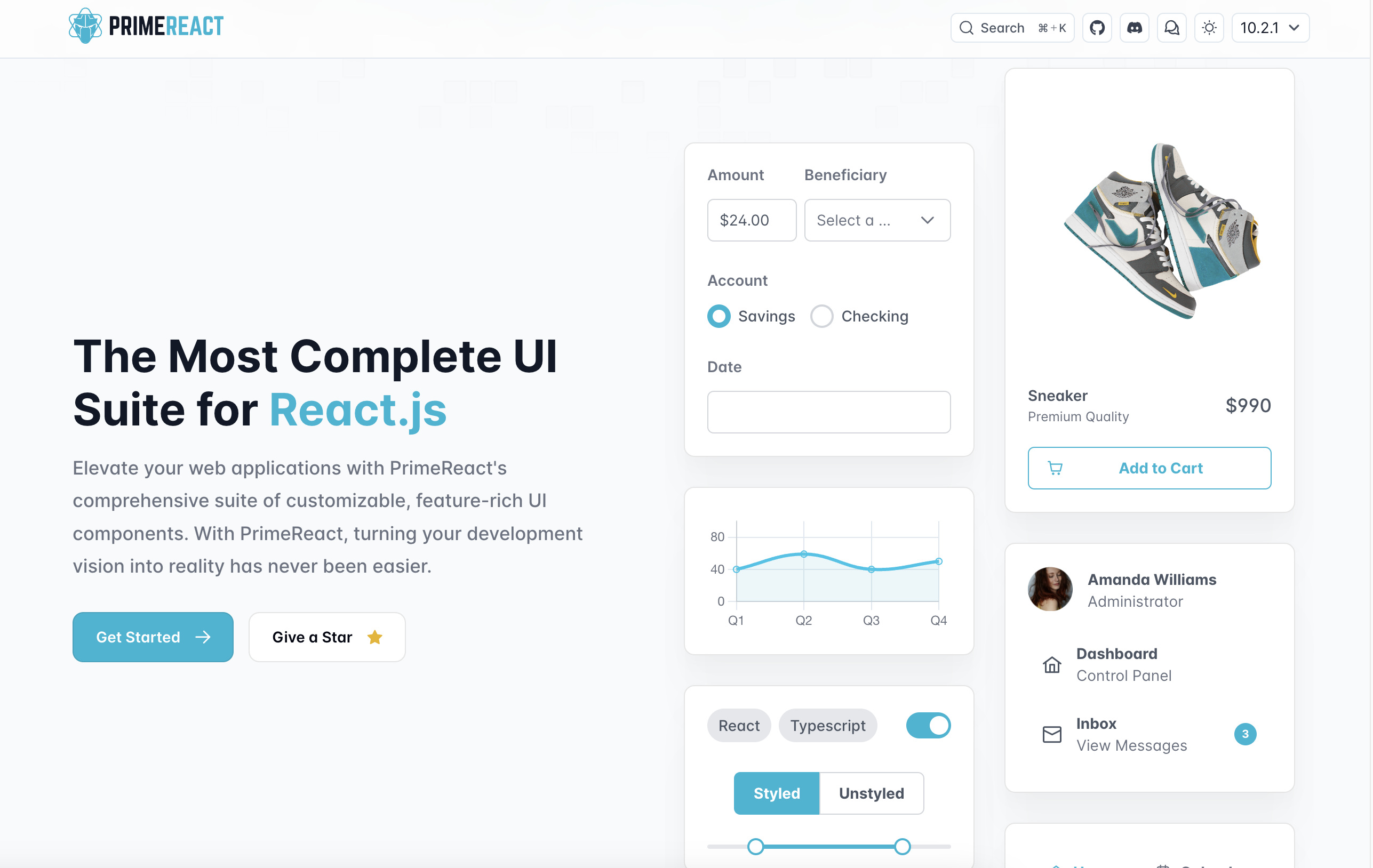Turn off the blue toggle switch
1373x868 pixels.
coord(928,726)
